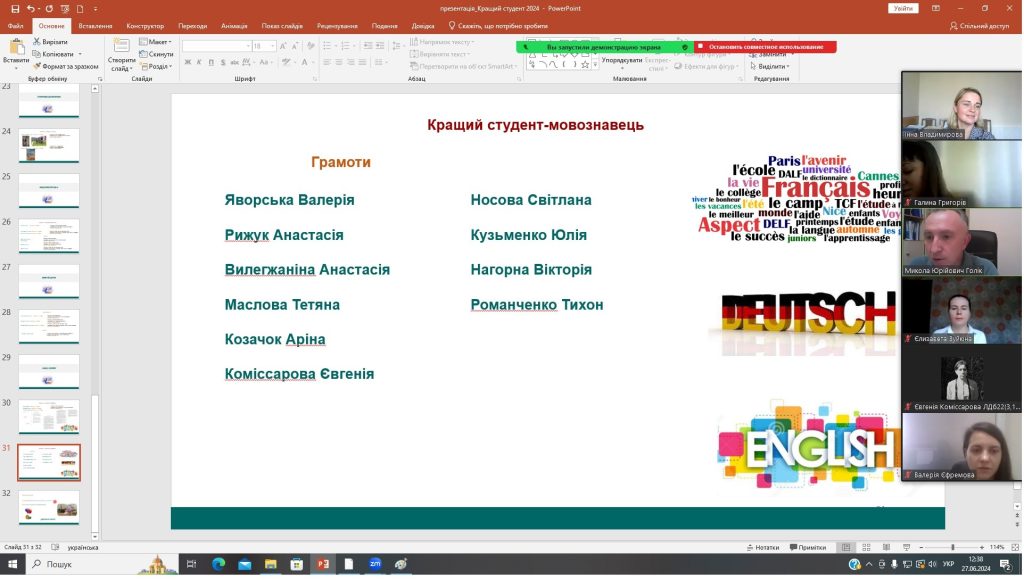Expand the Копіювати dropdown arrow

80,54
